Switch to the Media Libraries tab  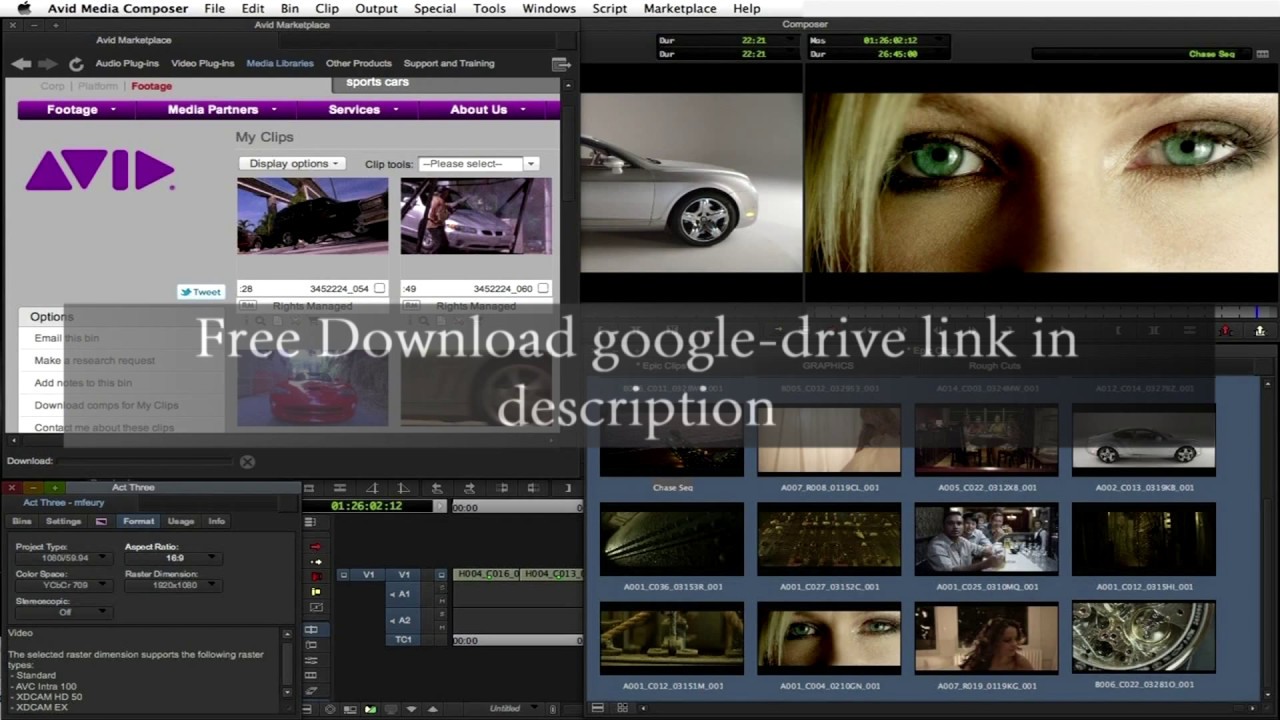[280, 64]
